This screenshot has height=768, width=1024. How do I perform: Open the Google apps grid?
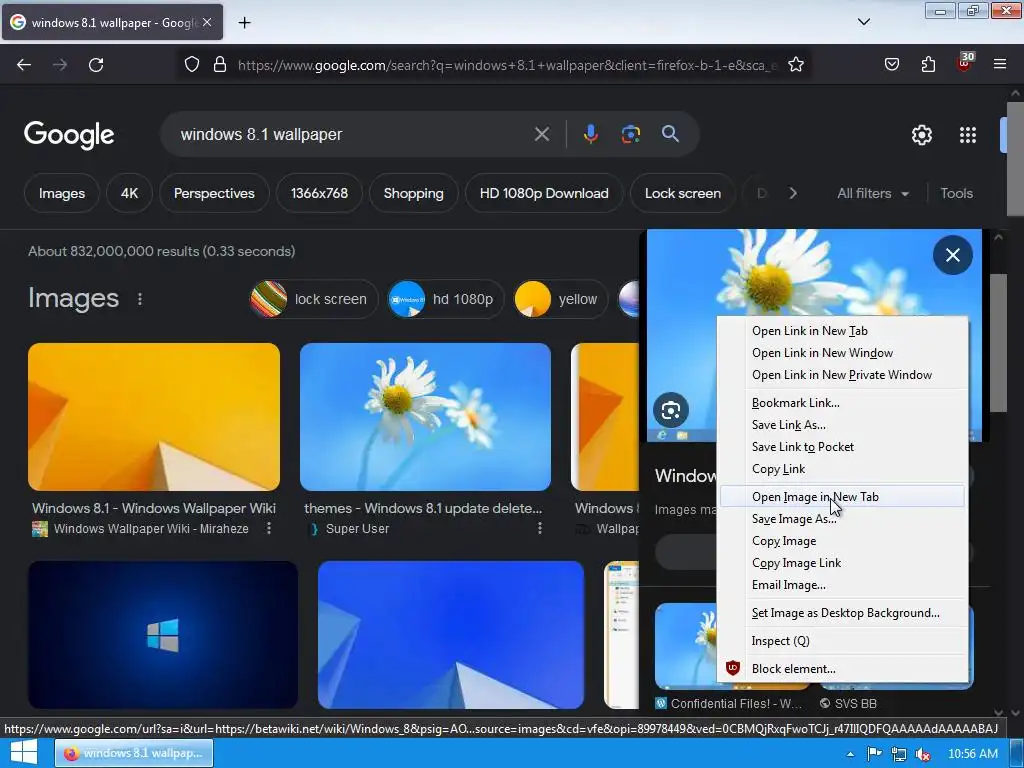pos(968,135)
